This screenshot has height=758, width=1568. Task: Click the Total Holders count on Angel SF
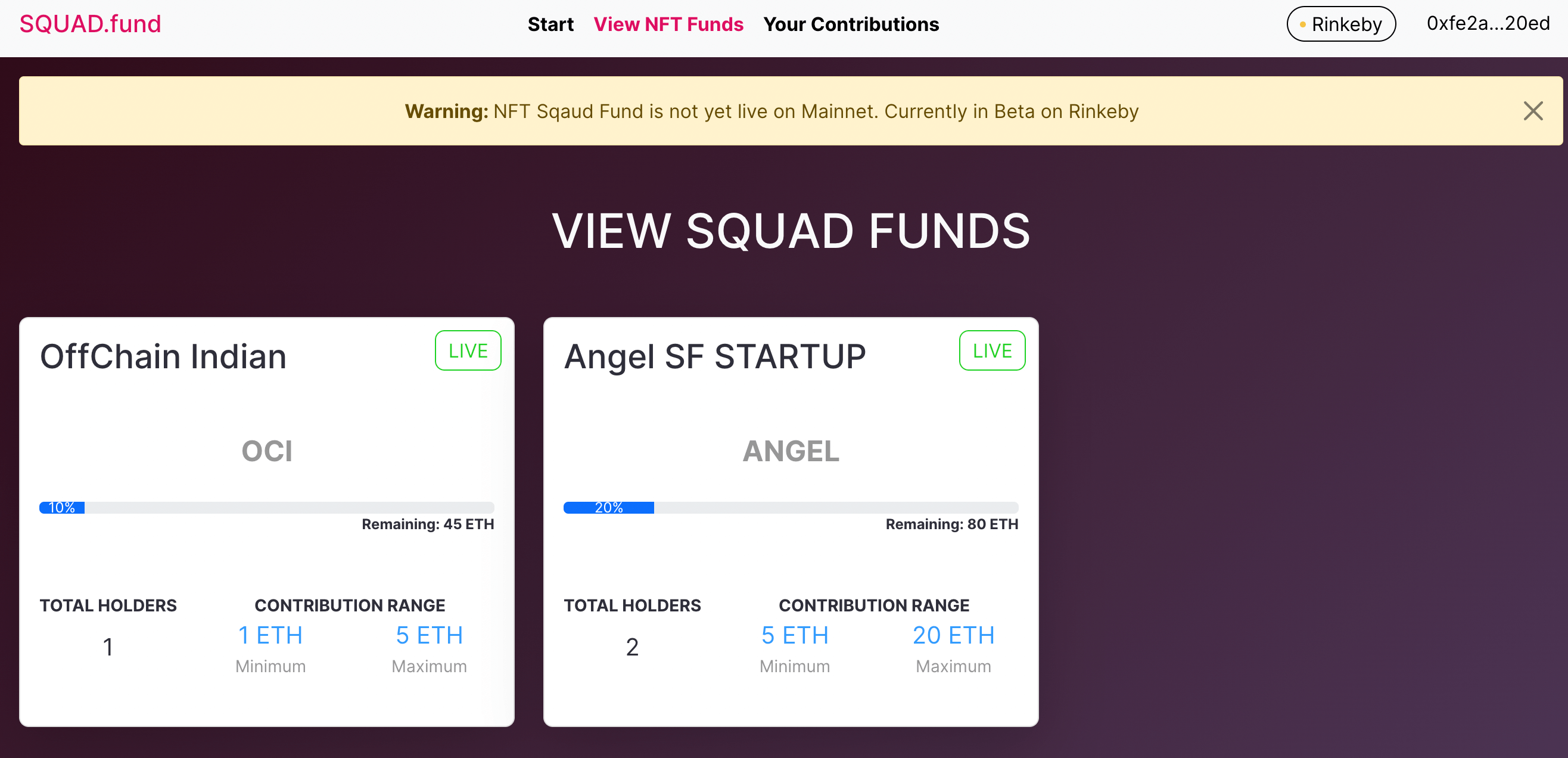(633, 647)
